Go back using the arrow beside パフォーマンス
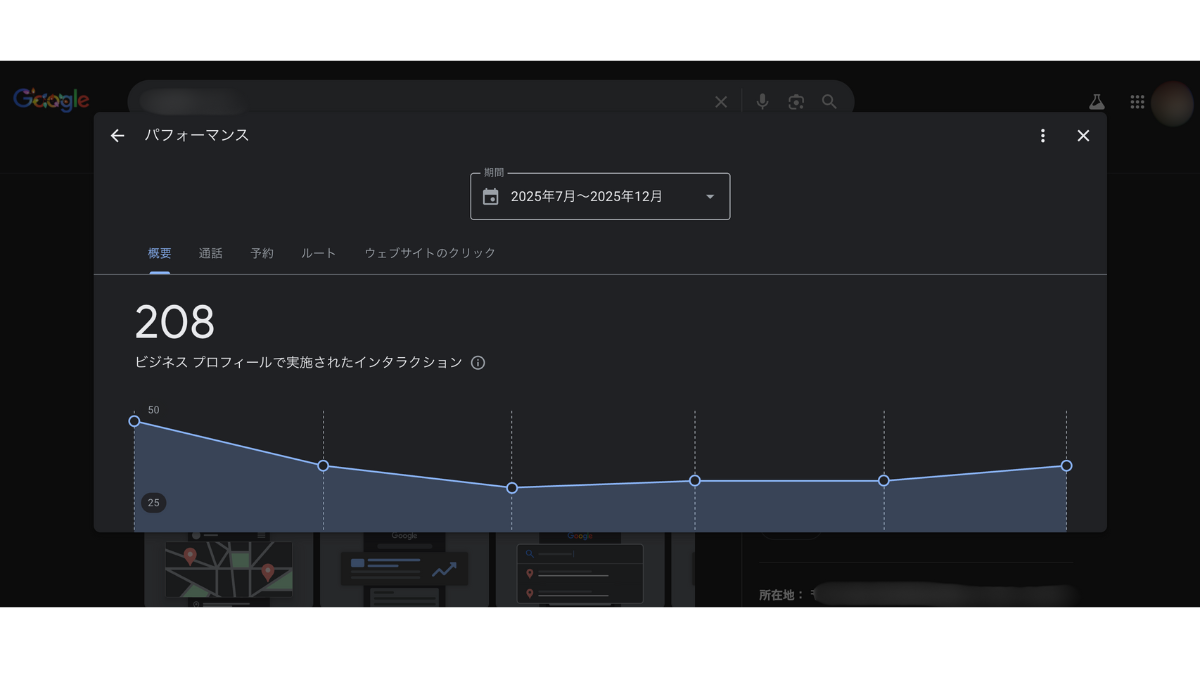 click(x=118, y=136)
